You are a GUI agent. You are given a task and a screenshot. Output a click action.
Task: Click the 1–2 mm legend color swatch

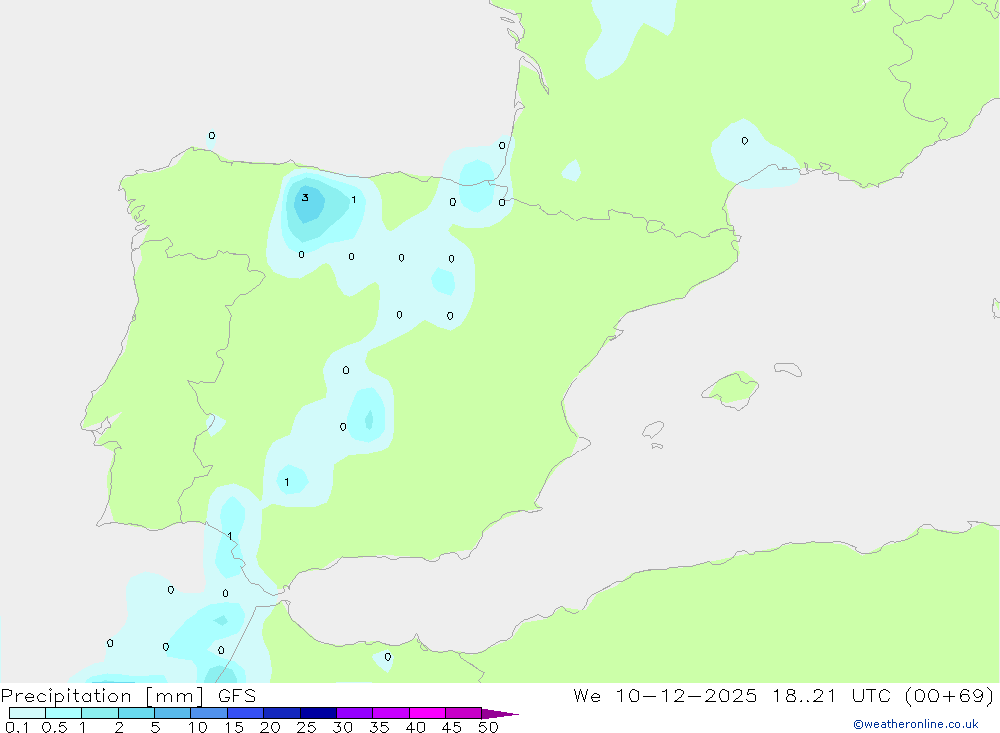100,713
